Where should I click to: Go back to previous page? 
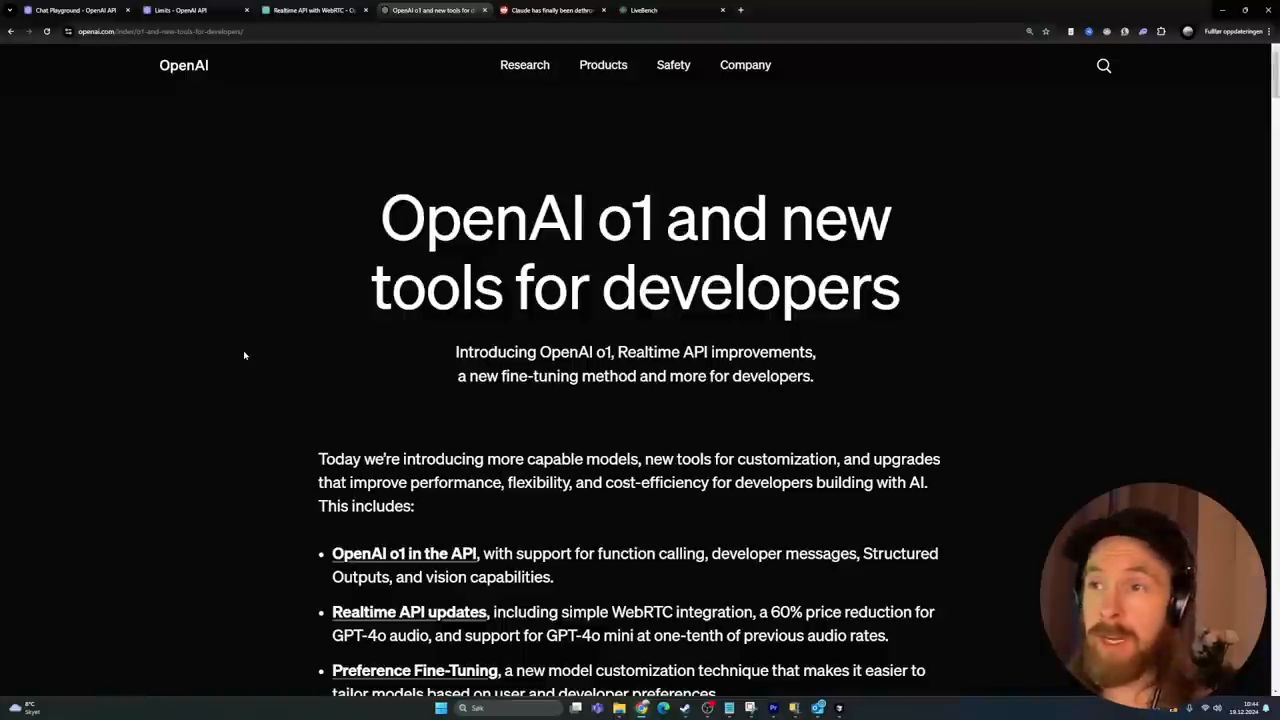11,31
